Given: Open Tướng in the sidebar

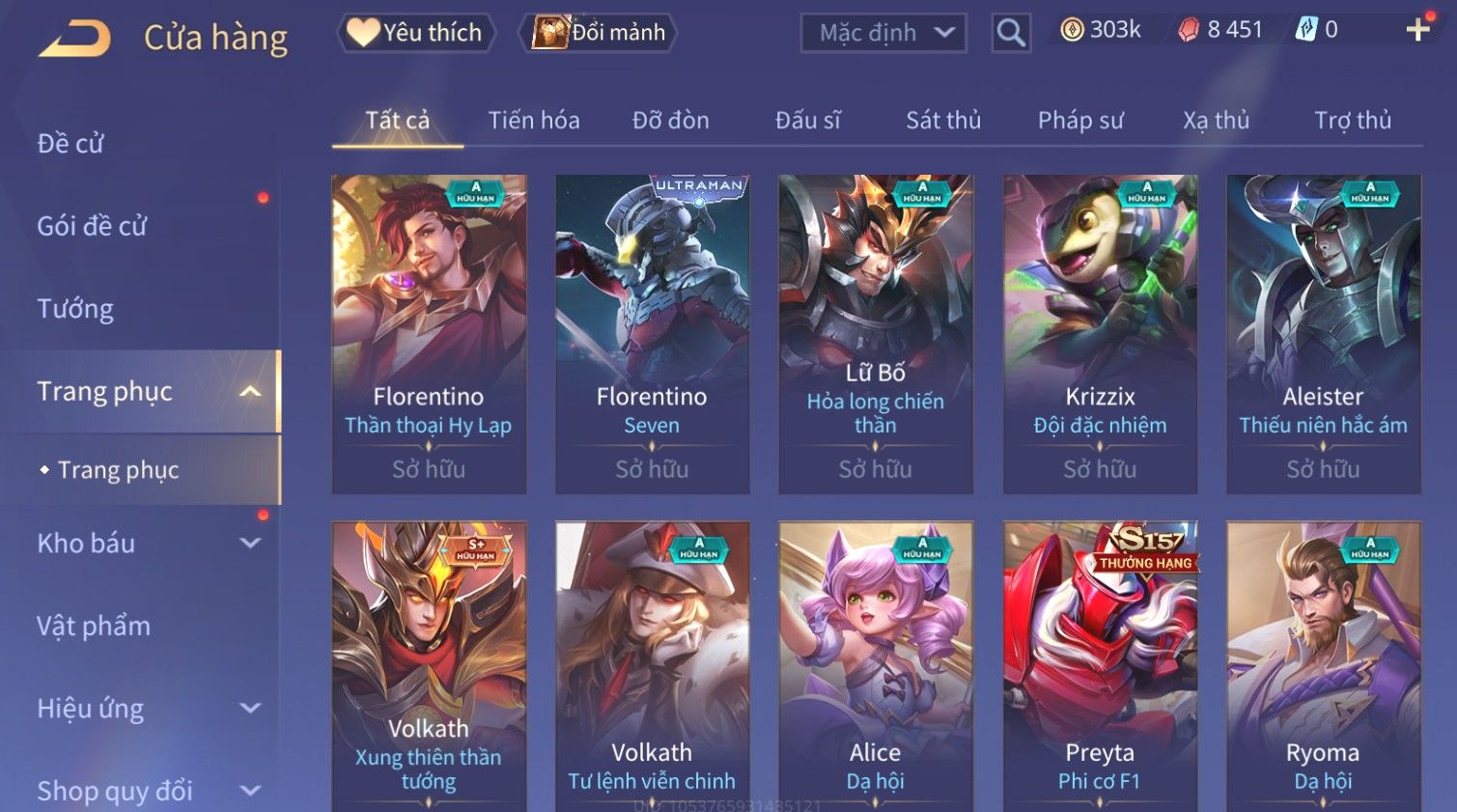Looking at the screenshot, I should 75,309.
